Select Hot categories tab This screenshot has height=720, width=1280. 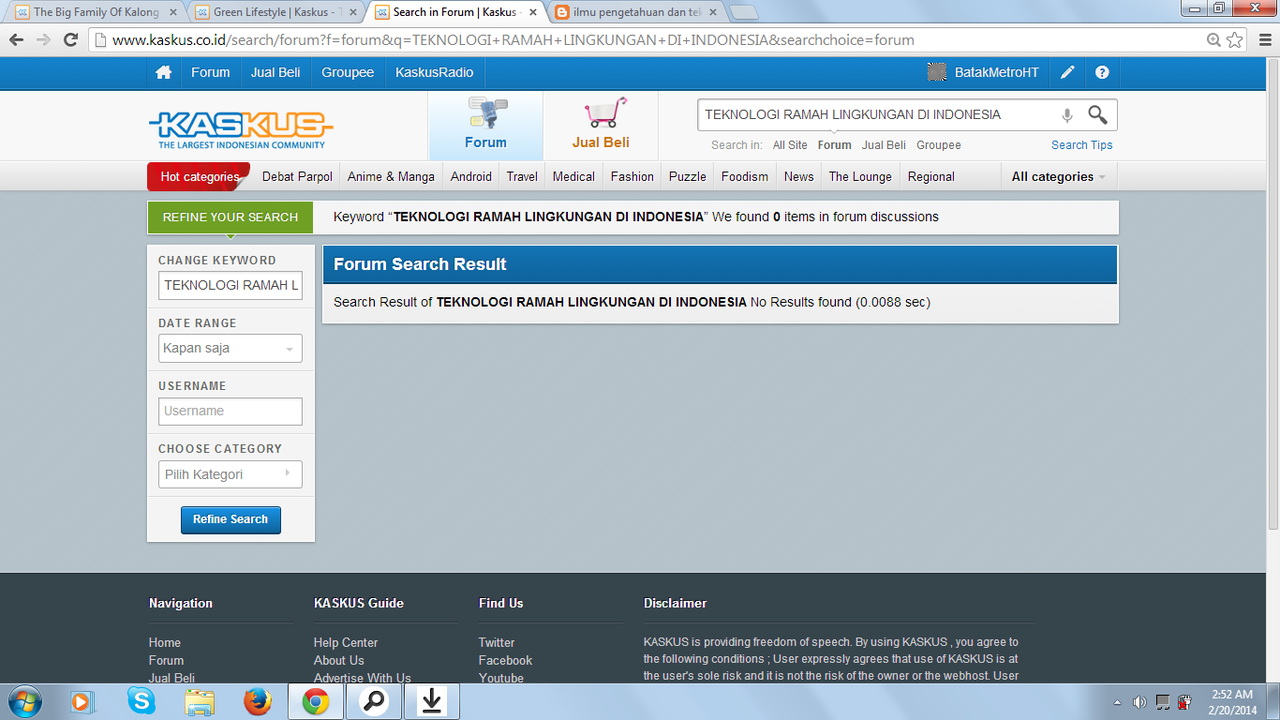(199, 176)
